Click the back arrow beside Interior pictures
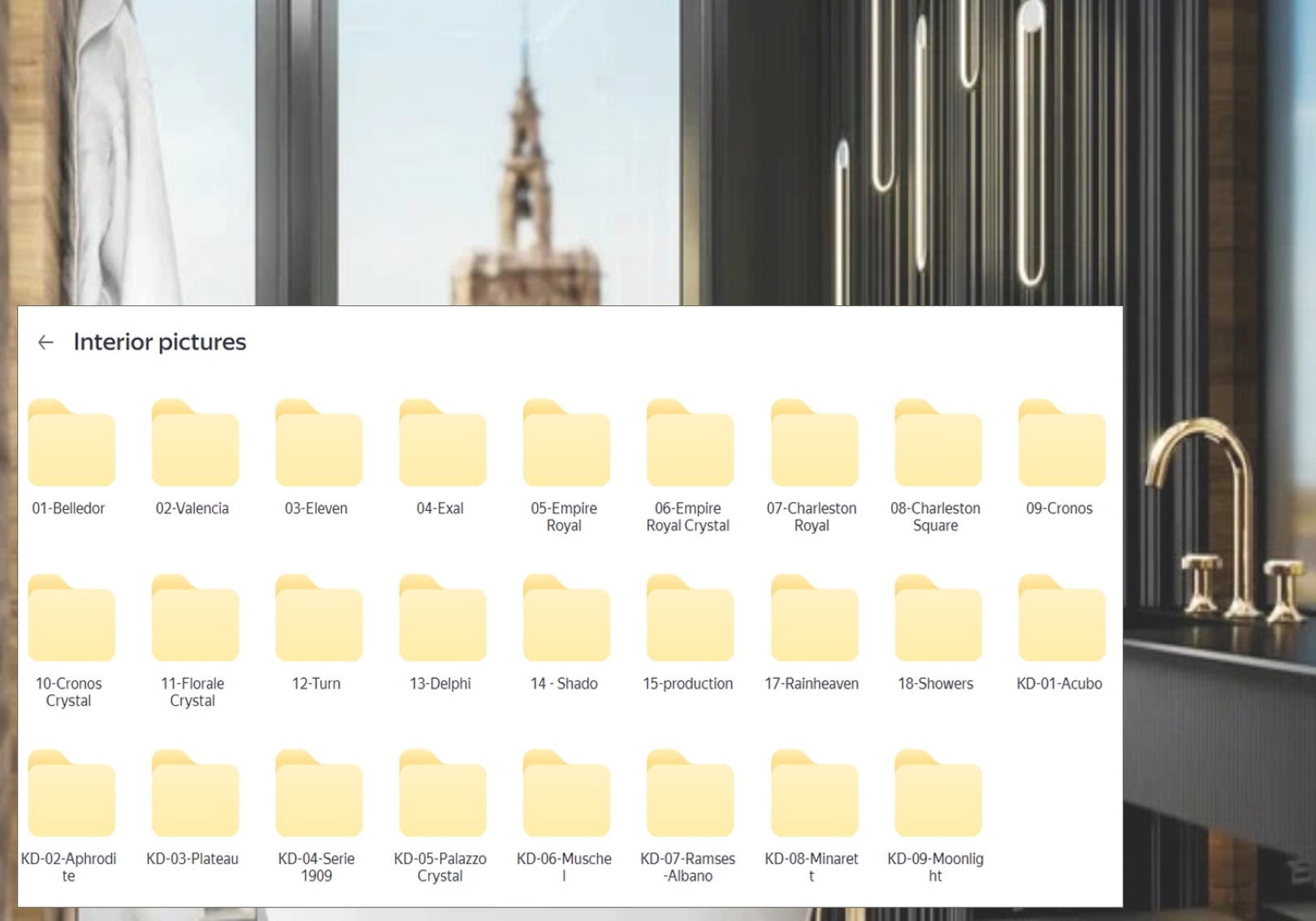Image resolution: width=1316 pixels, height=921 pixels. coord(45,343)
